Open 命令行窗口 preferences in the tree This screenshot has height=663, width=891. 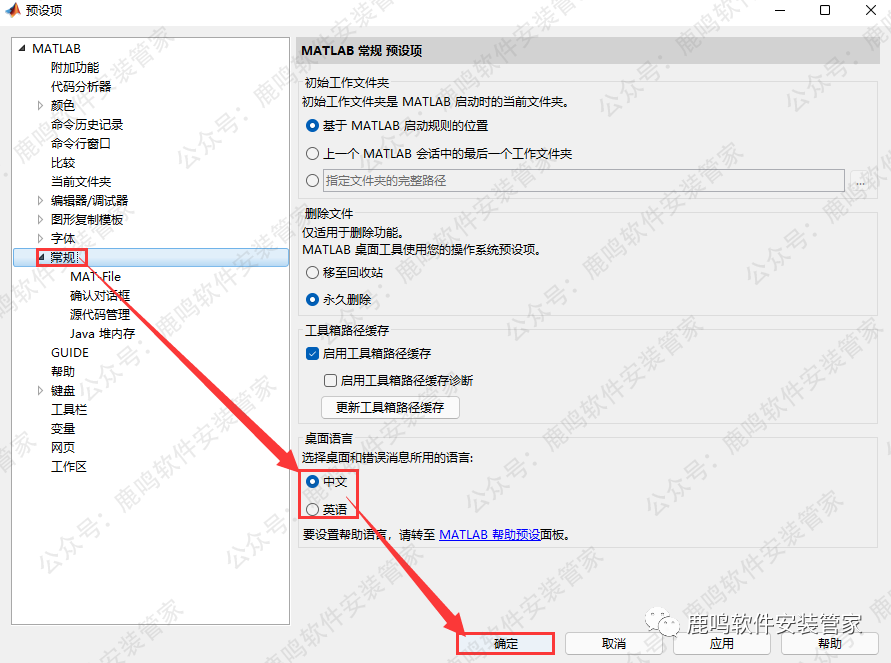[x=81, y=143]
